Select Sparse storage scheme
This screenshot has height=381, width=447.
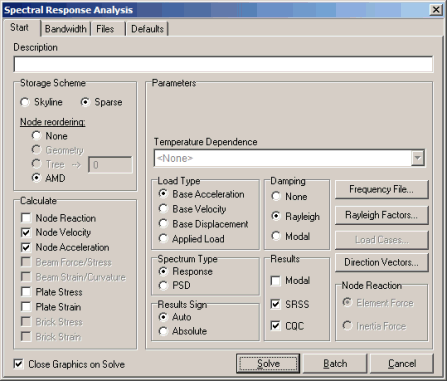coord(102,102)
